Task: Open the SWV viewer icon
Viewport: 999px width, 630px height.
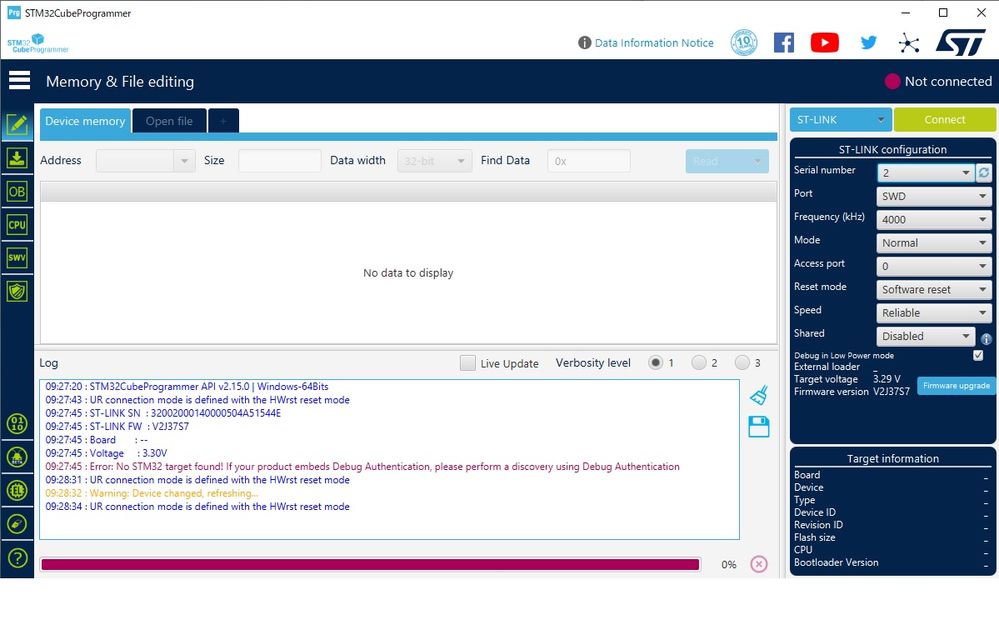Action: click(17, 257)
